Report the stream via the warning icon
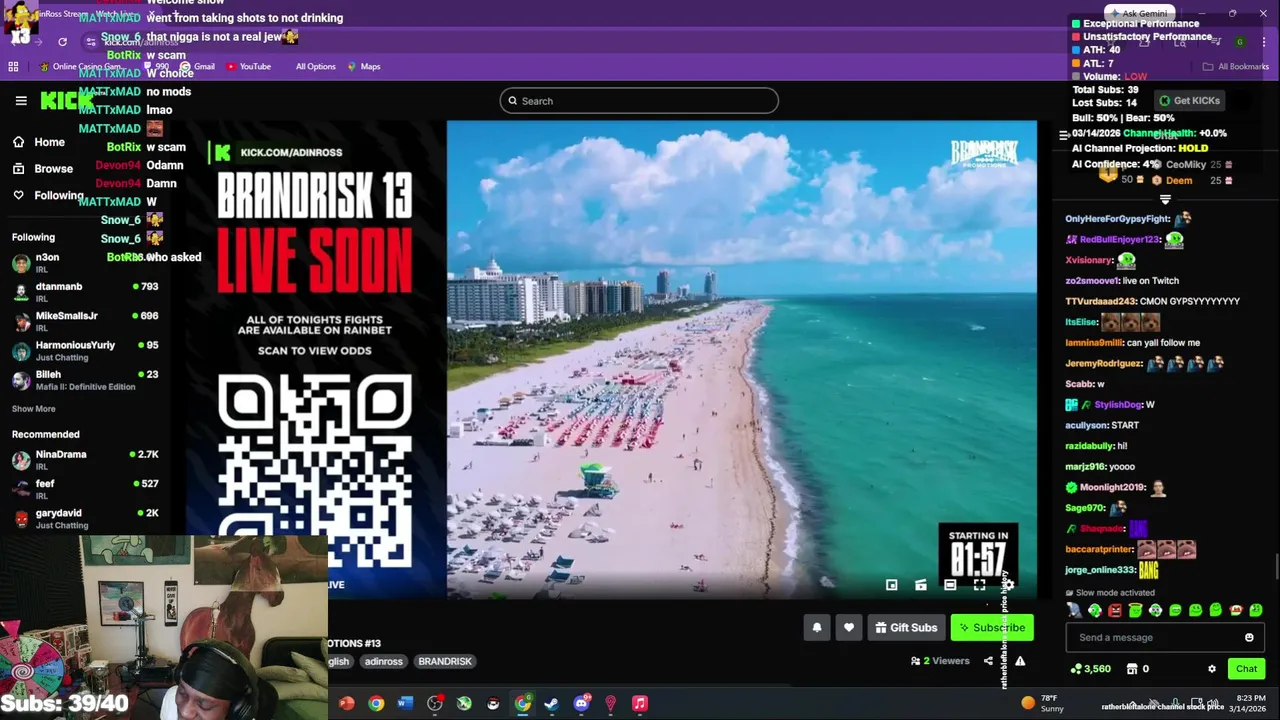This screenshot has height=720, width=1280. (1020, 661)
